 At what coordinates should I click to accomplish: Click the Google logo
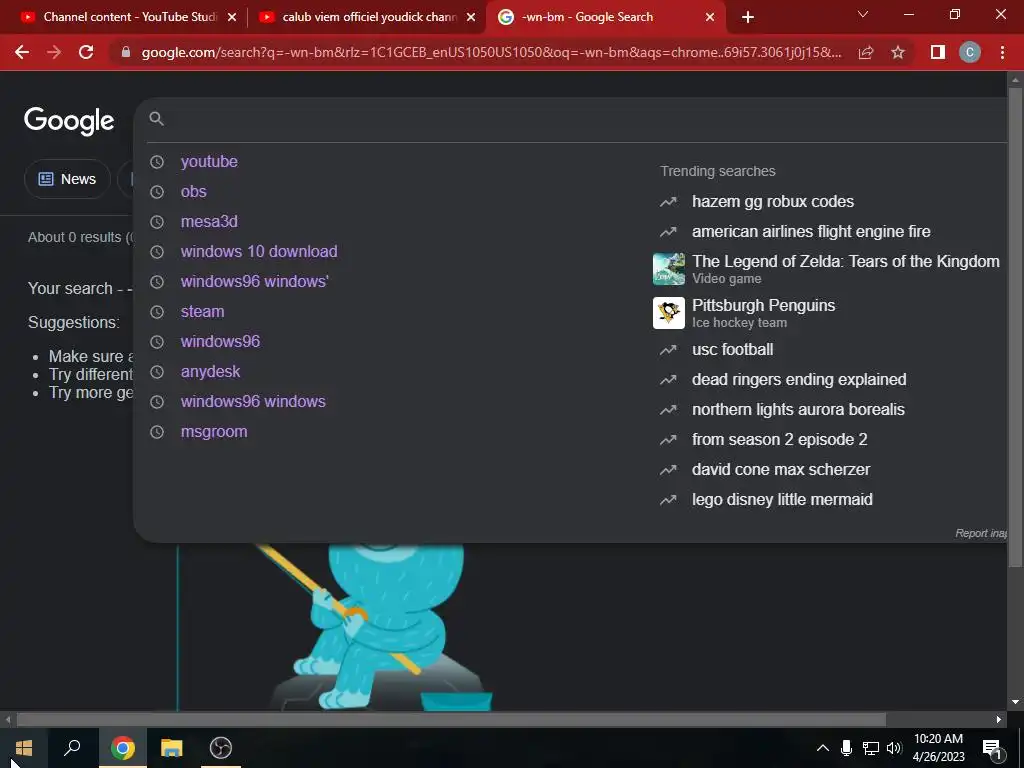[69, 121]
